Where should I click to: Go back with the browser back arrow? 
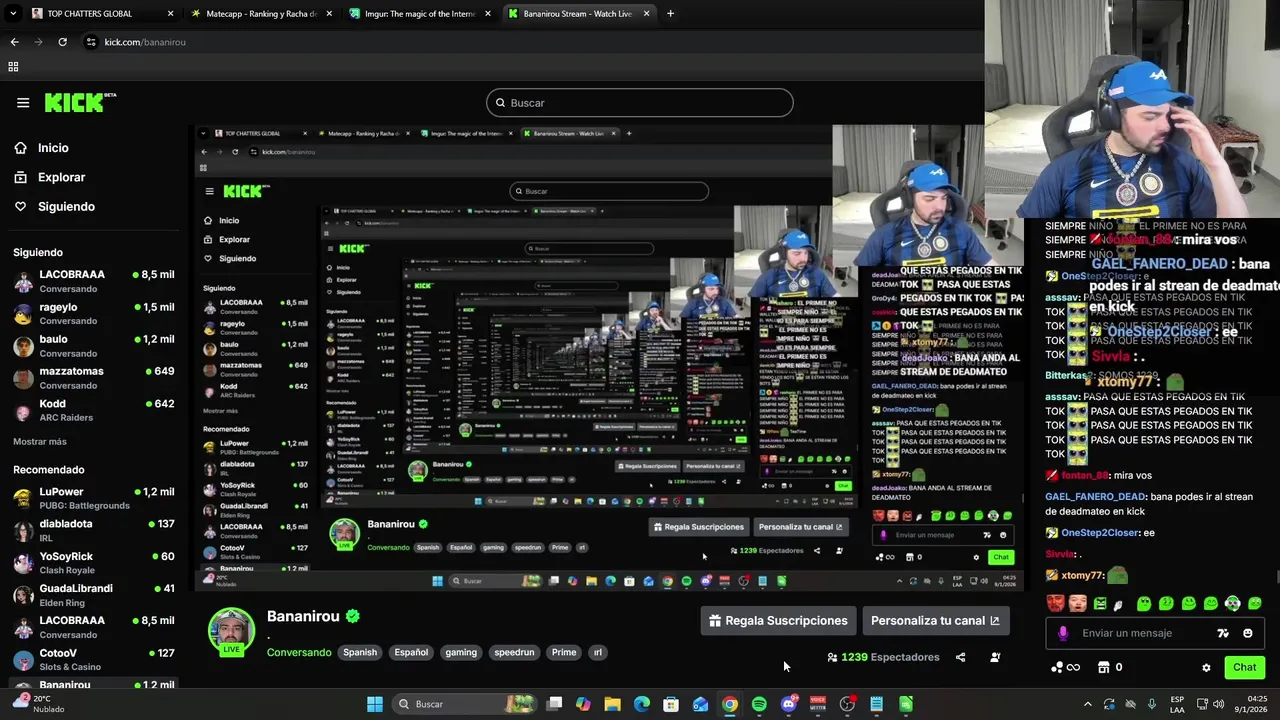pyautogui.click(x=14, y=42)
